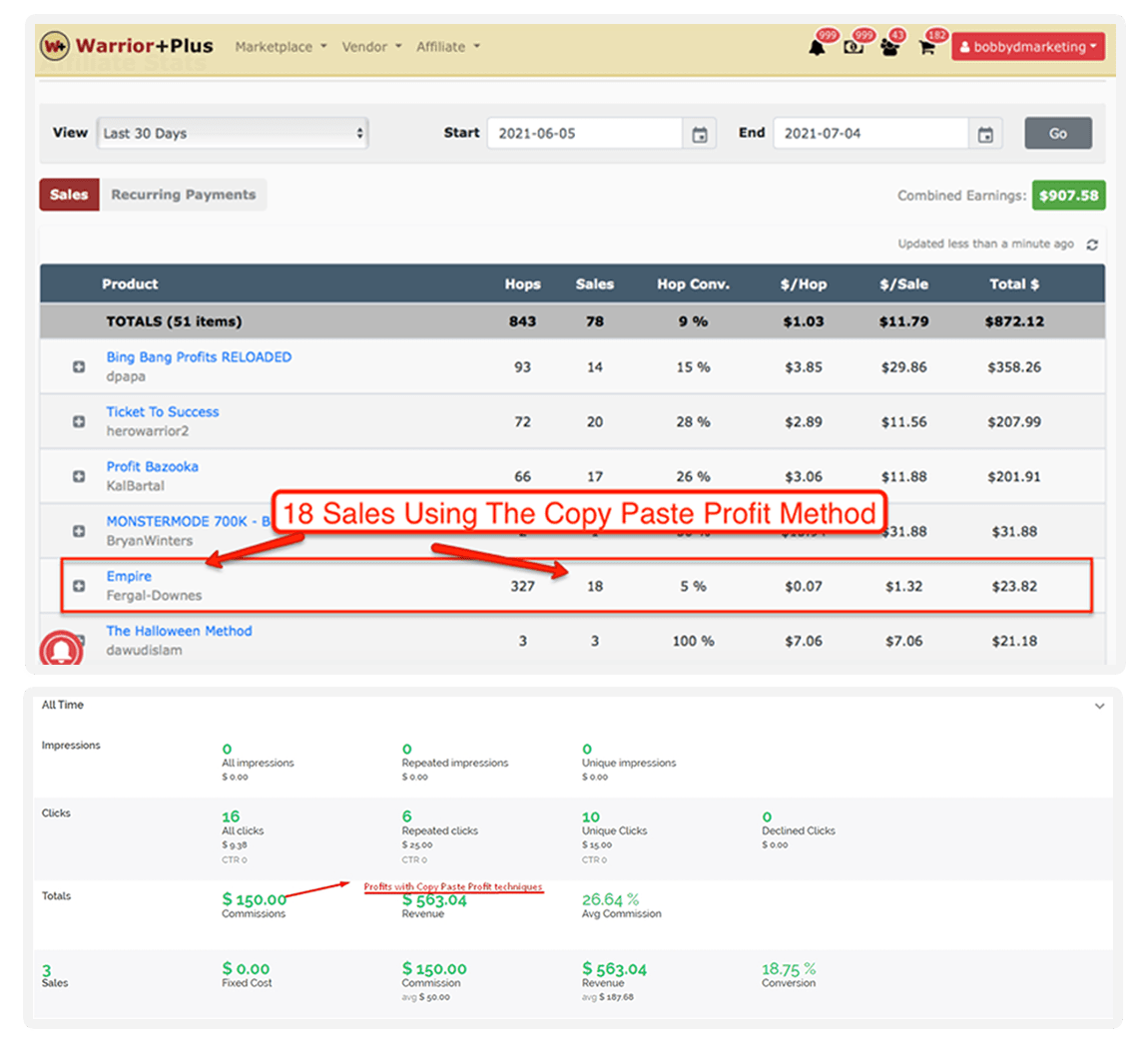Open the End date calendar picker
This screenshot has height=1051, width=1148.
[985, 134]
